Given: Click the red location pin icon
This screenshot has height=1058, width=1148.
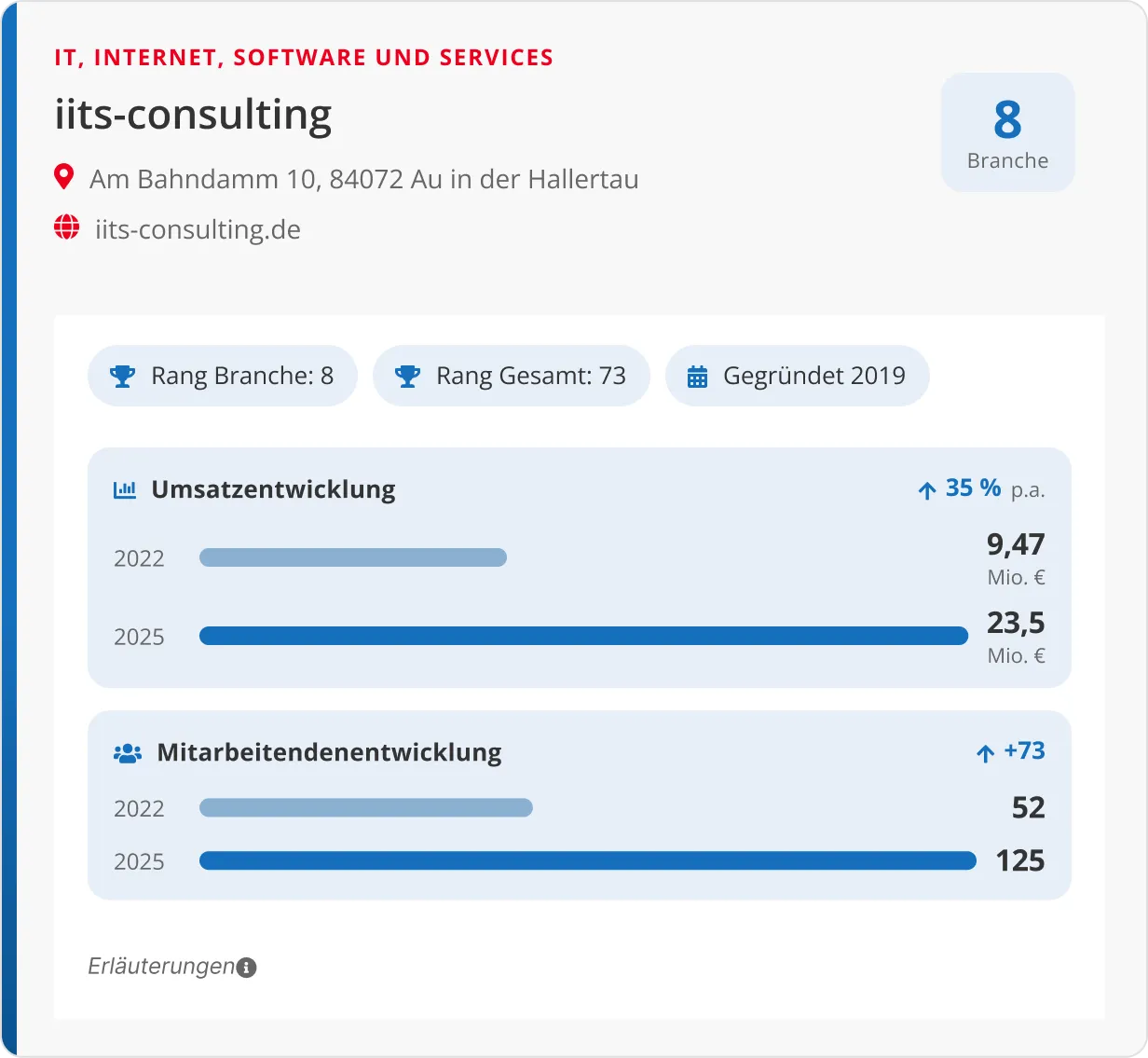Looking at the screenshot, I should pos(64,177).
